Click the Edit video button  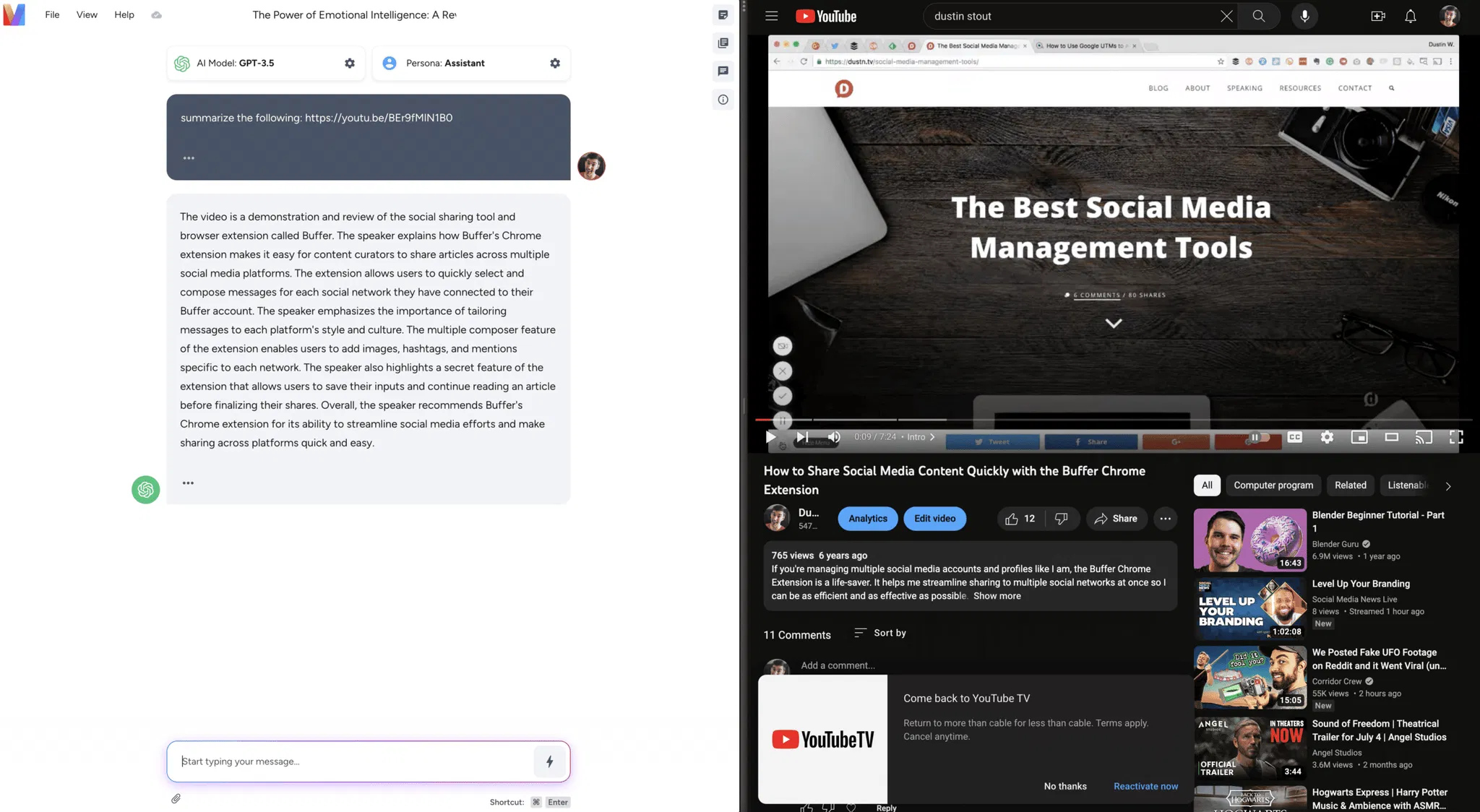coord(934,519)
